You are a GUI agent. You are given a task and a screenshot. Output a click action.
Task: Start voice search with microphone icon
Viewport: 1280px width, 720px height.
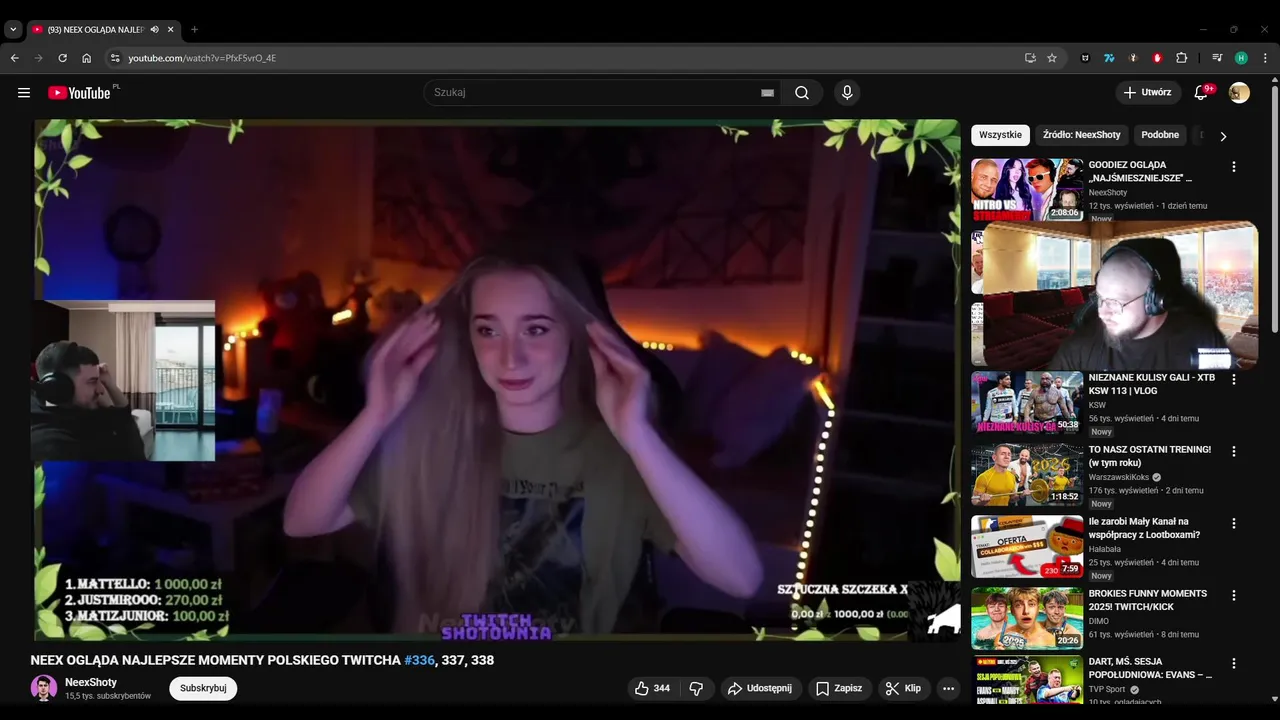[x=847, y=93]
